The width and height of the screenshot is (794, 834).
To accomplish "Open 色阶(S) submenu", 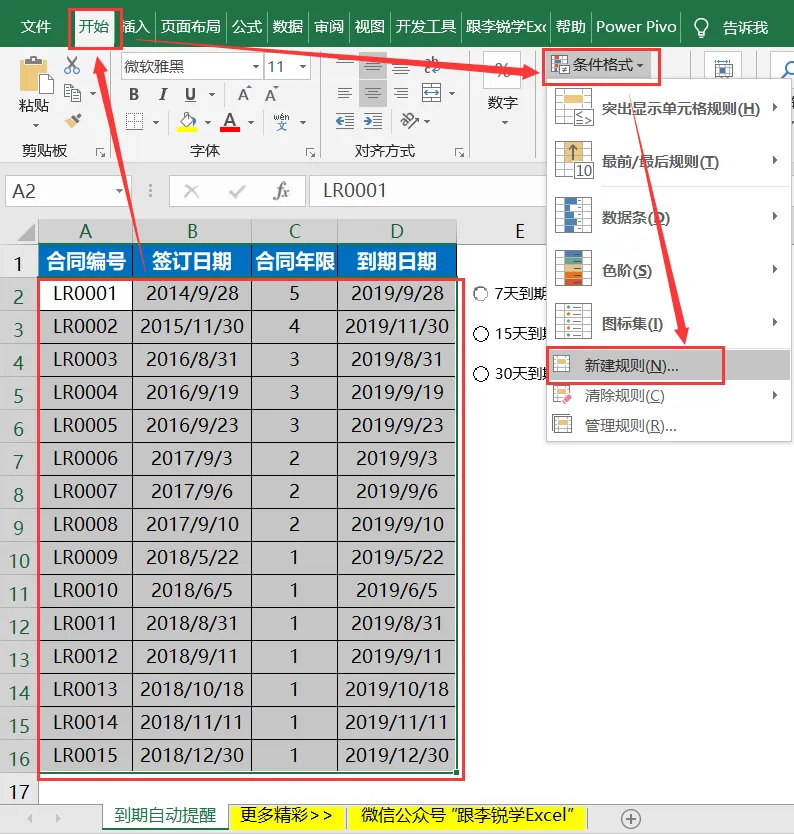I will [669, 270].
